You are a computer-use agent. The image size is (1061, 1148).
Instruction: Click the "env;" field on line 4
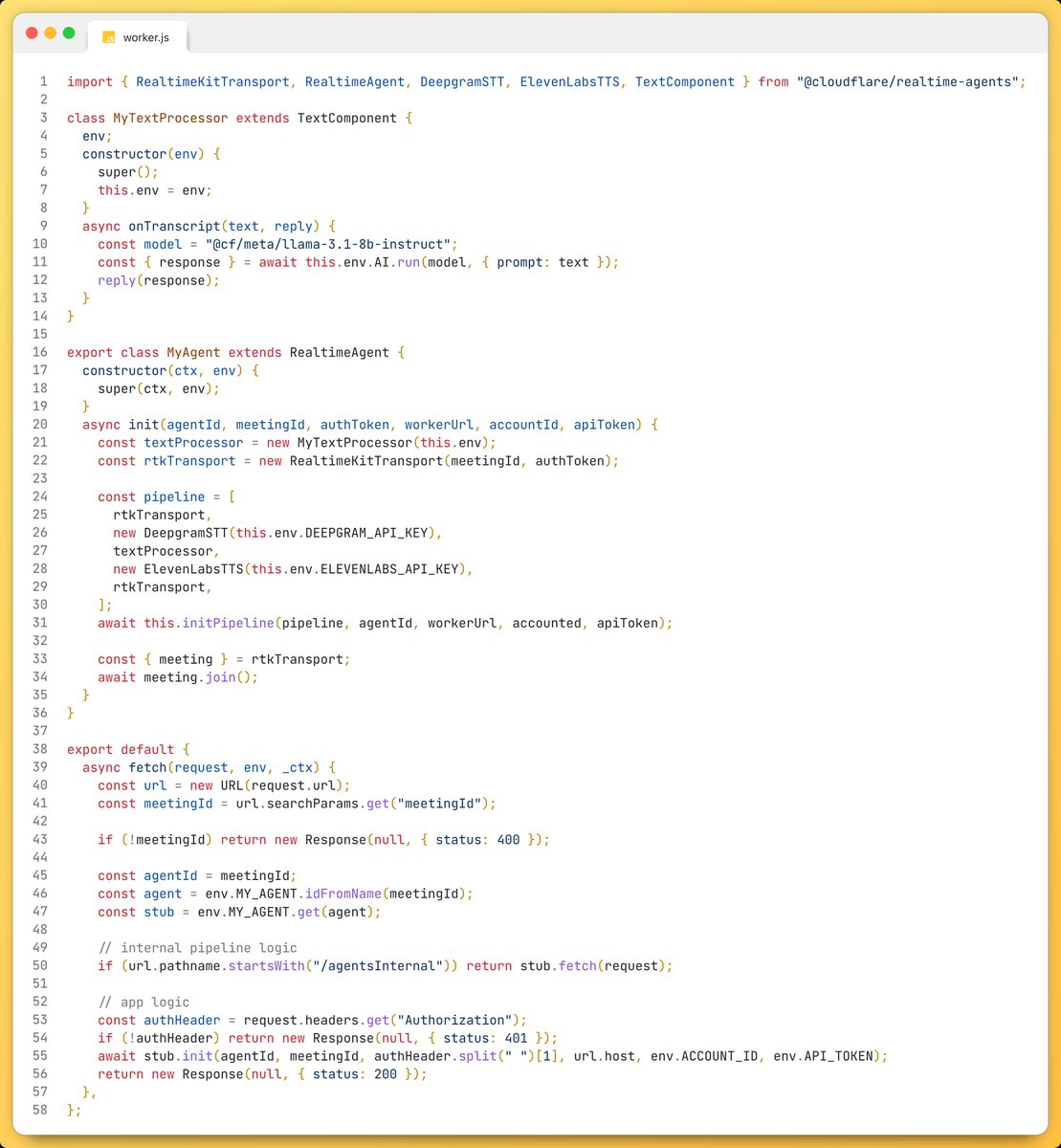click(x=98, y=137)
